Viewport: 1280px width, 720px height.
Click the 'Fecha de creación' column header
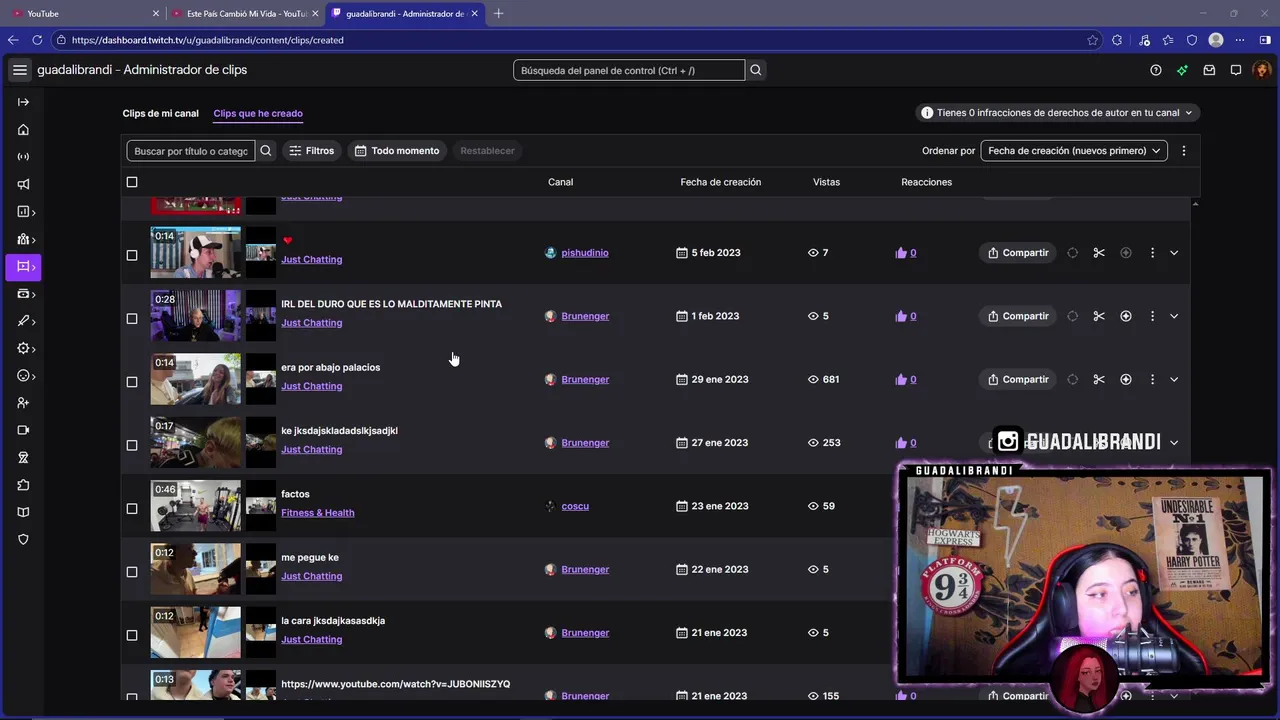(x=721, y=182)
